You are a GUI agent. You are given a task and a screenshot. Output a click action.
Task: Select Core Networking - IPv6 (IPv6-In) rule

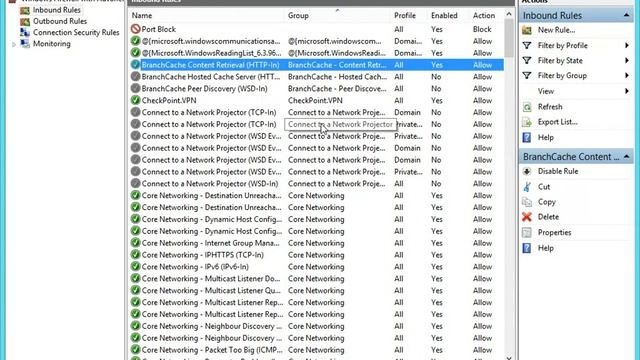[195, 267]
